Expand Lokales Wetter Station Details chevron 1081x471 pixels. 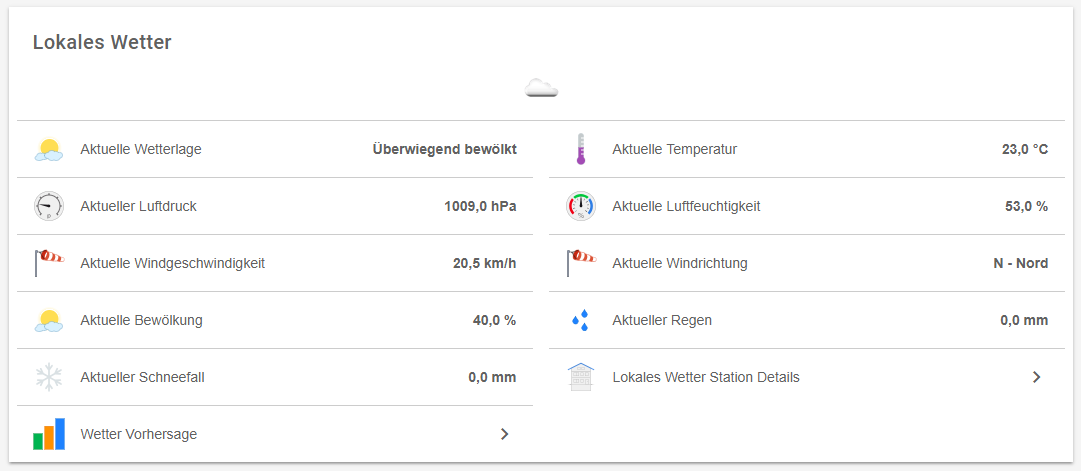[x=1037, y=378]
